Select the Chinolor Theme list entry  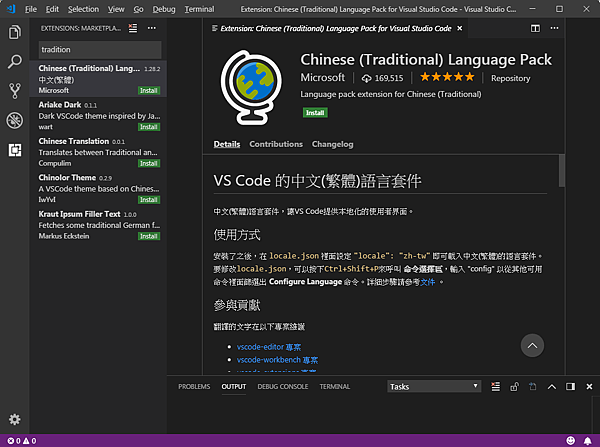[x=98, y=188]
